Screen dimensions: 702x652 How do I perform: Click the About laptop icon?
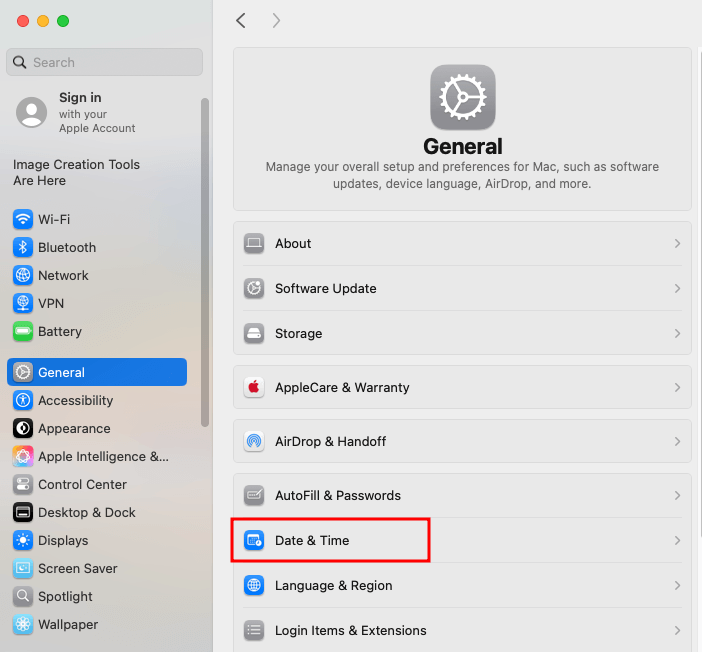[254, 243]
